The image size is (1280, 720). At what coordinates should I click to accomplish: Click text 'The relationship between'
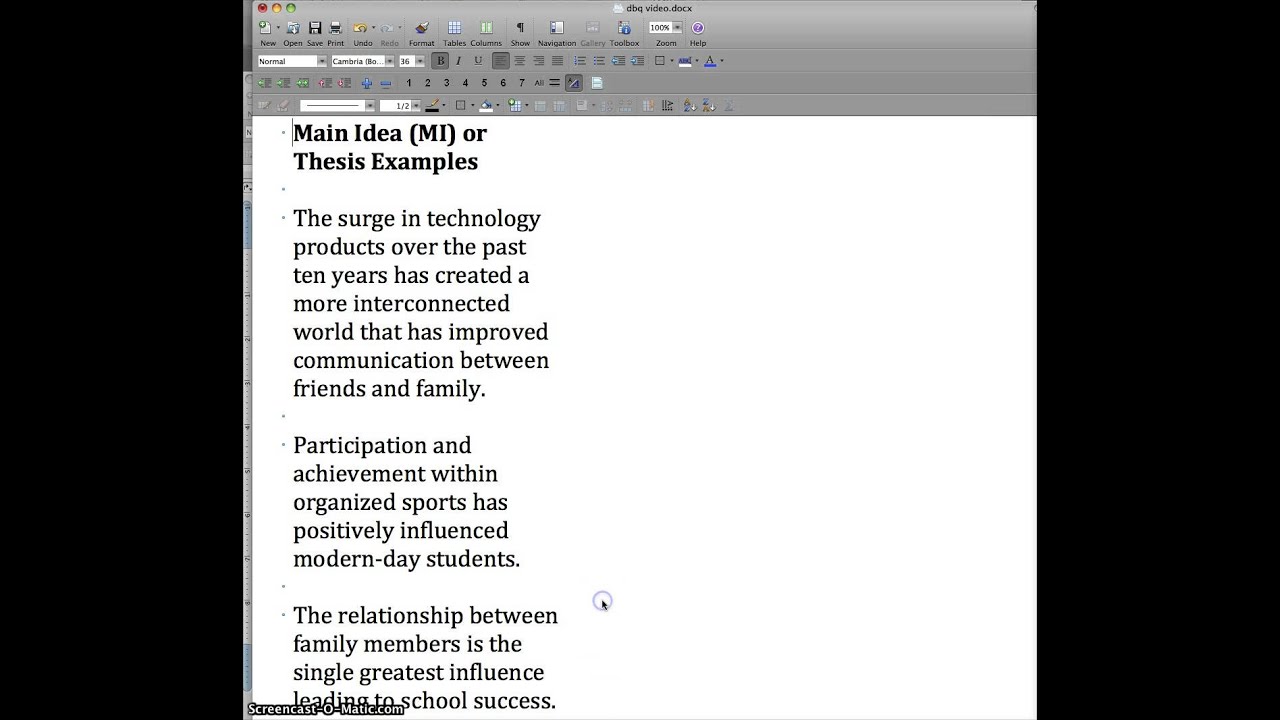pyautogui.click(x=425, y=615)
